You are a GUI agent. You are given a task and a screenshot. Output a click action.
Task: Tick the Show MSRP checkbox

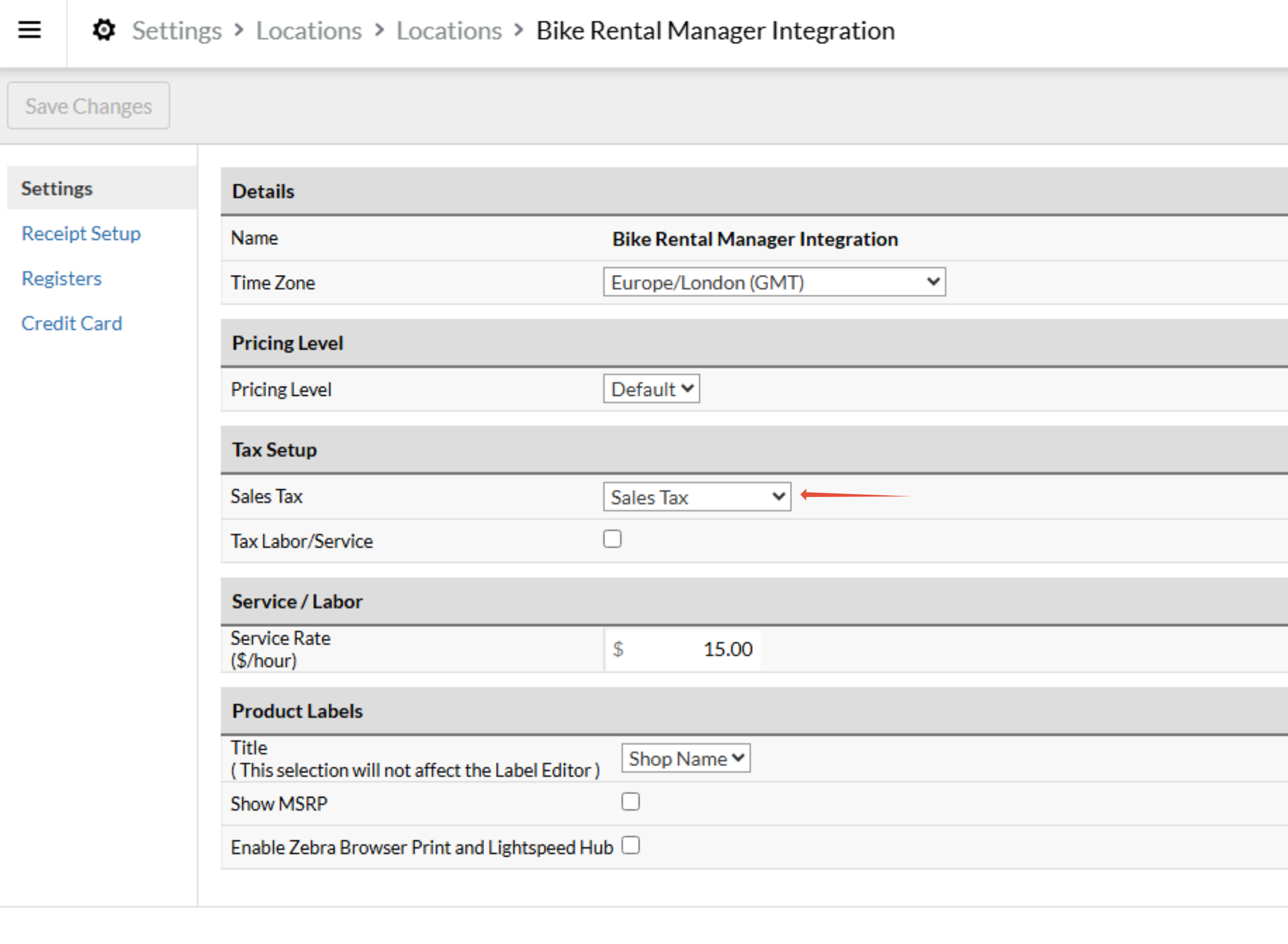630,802
